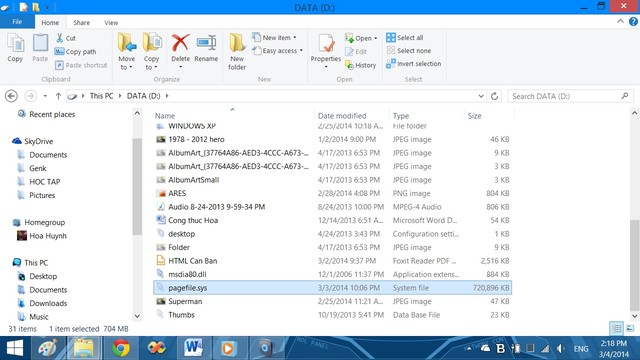Screen dimensions: 640x360
Task: Select the Cong thuc Hoa document
Action: click(x=332, y=220)
